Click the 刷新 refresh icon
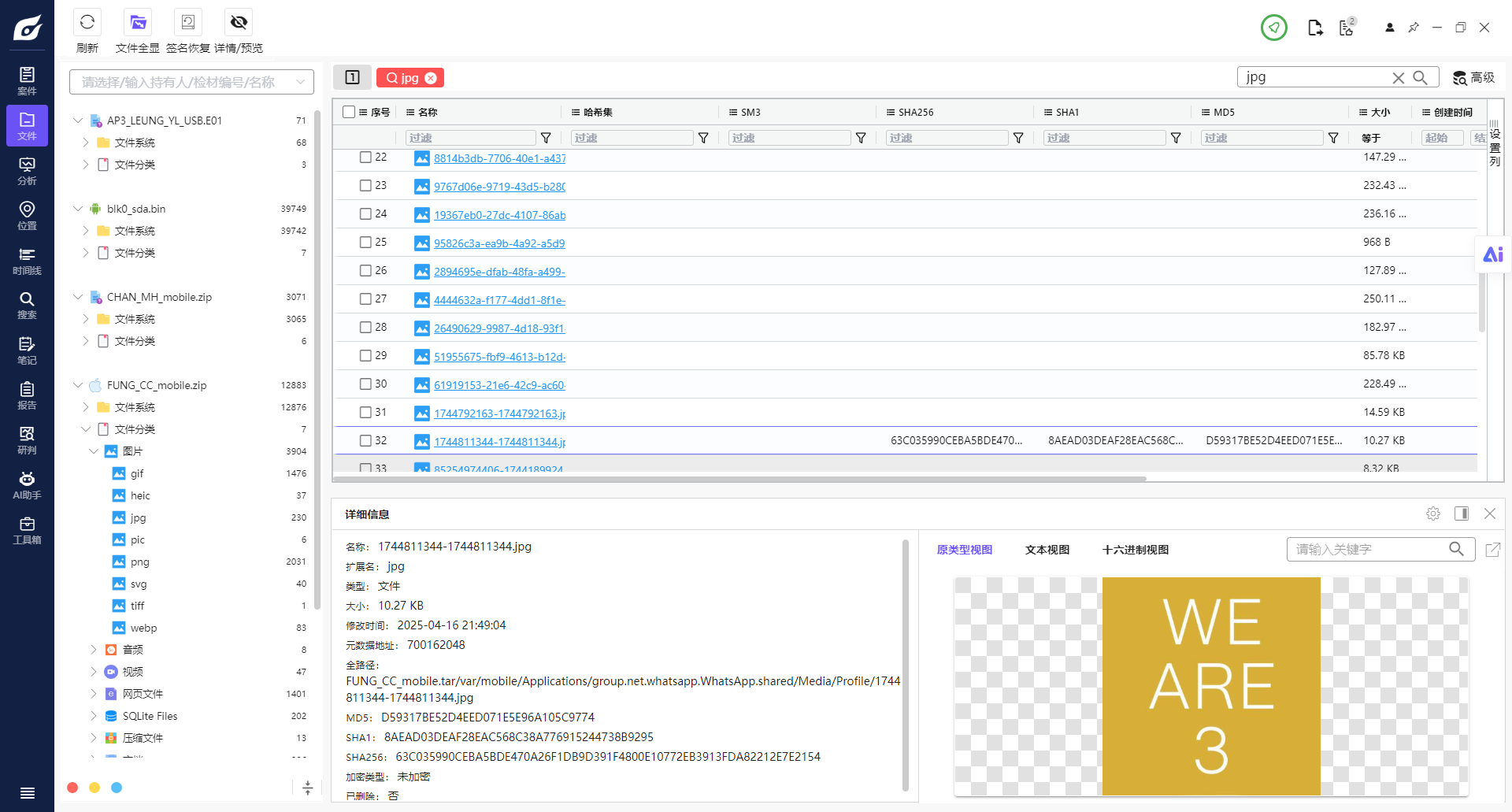Viewport: 1512px width, 812px height. (87, 22)
